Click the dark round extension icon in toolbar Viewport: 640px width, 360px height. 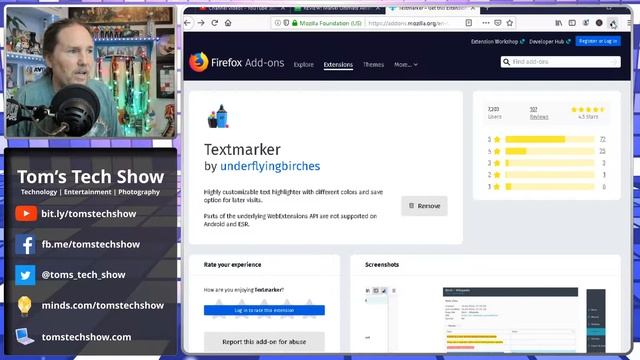[x=599, y=23]
